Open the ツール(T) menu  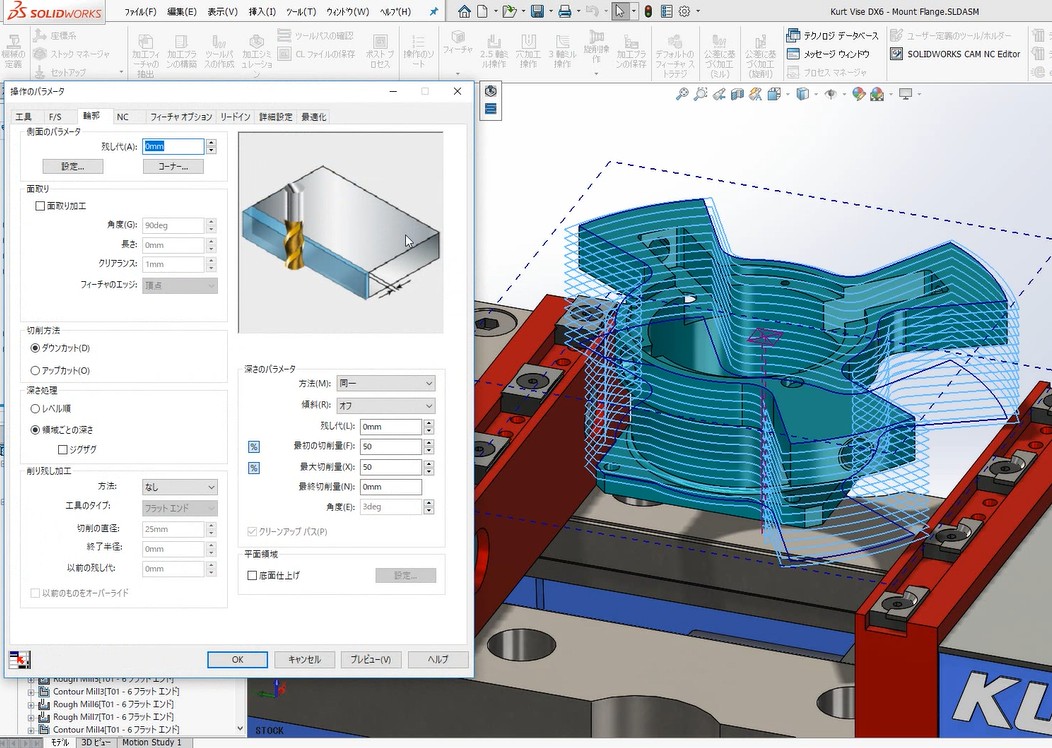(x=300, y=12)
